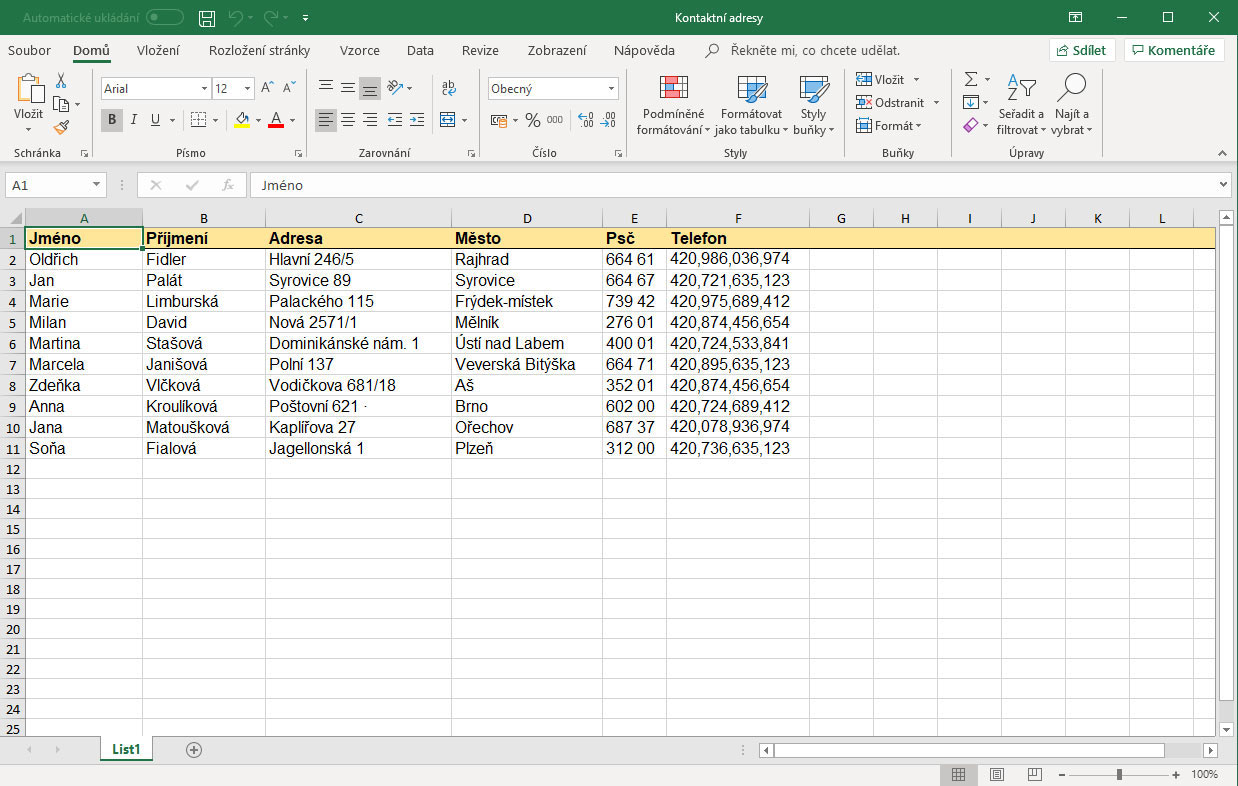This screenshot has height=786, width=1238.
Task: Open Najít a vybrat menu
Action: tap(1072, 106)
